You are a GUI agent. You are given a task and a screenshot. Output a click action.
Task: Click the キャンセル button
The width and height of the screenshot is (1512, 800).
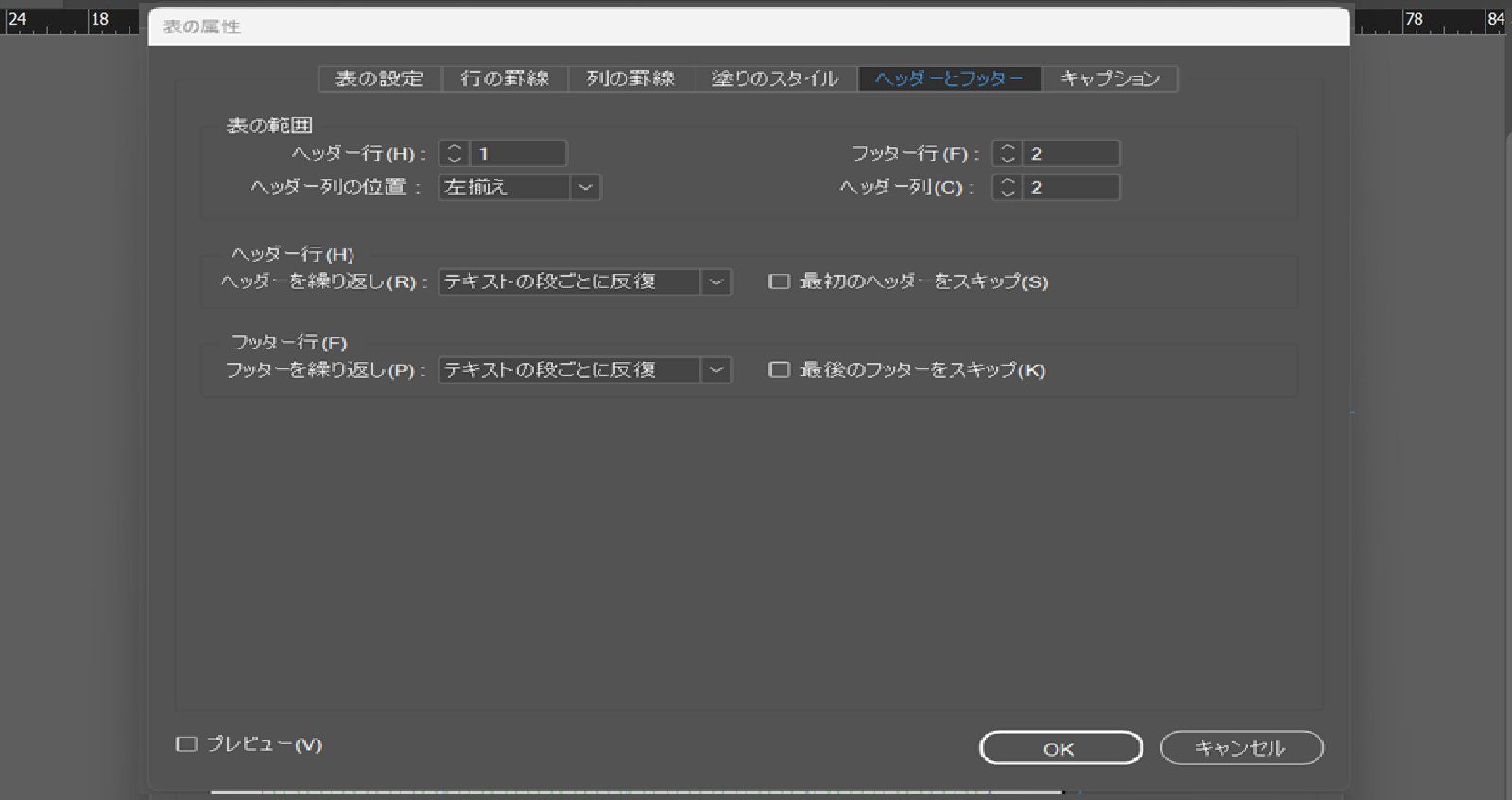(1241, 748)
